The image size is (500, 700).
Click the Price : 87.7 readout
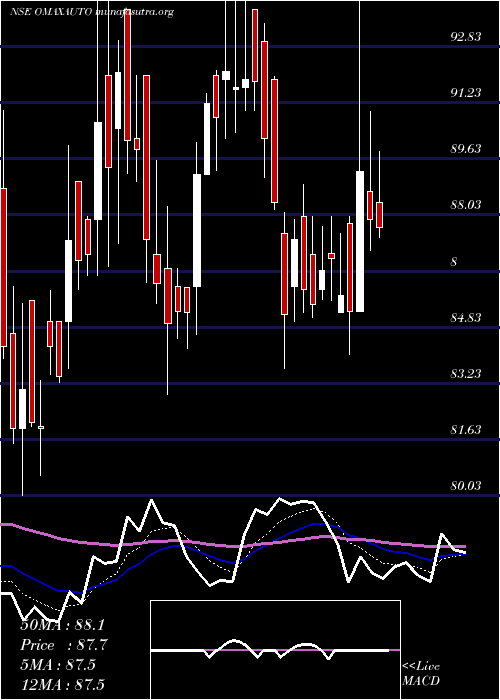pos(64,645)
